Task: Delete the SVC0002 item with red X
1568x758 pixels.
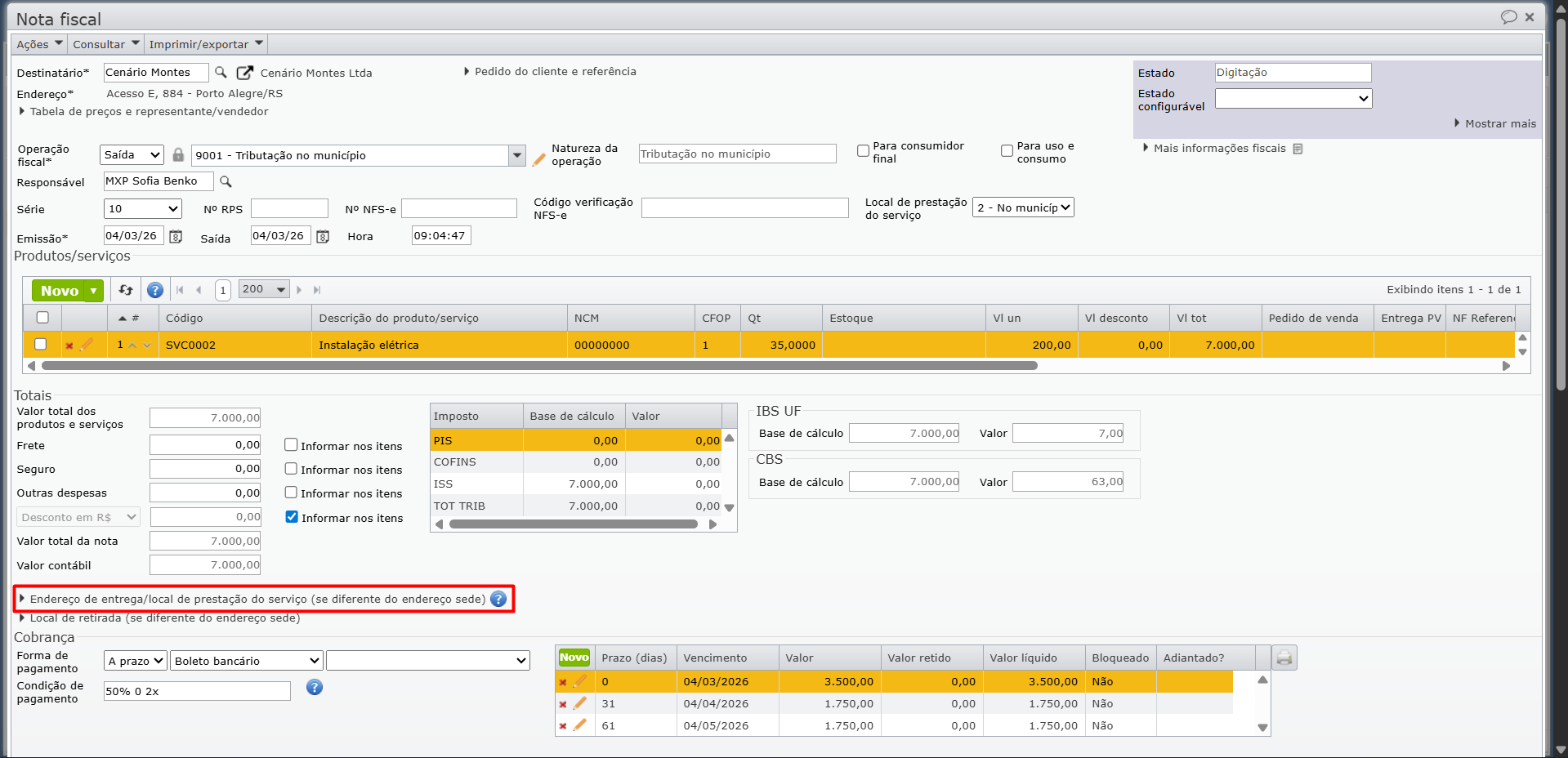Action: (x=69, y=346)
